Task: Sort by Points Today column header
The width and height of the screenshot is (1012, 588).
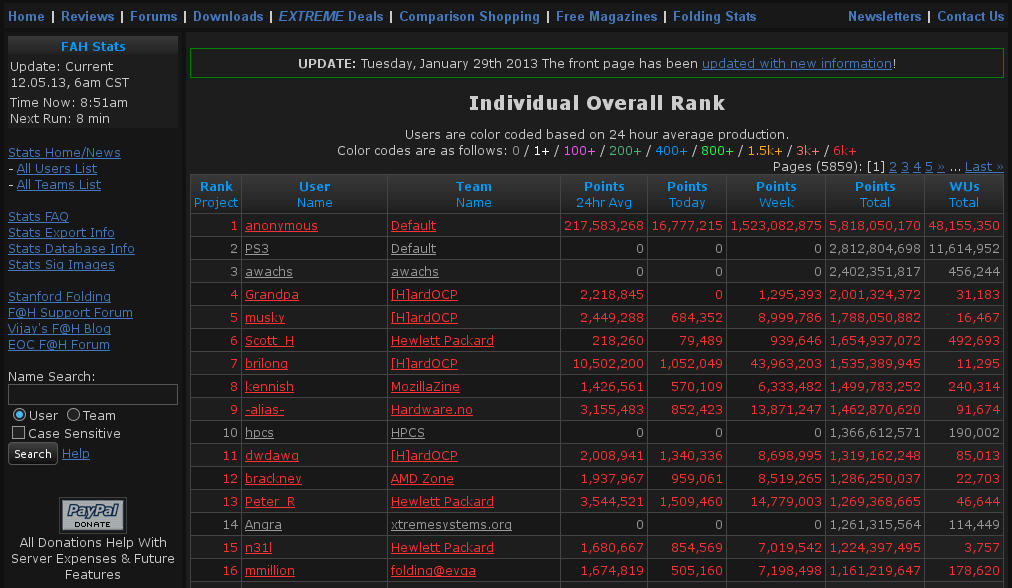Action: click(687, 194)
